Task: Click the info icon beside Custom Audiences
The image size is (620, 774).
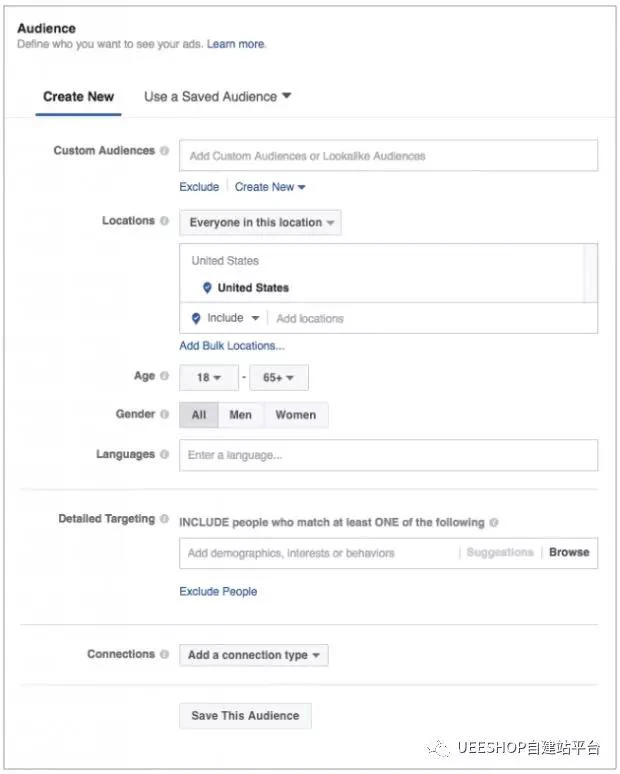Action: point(164,151)
